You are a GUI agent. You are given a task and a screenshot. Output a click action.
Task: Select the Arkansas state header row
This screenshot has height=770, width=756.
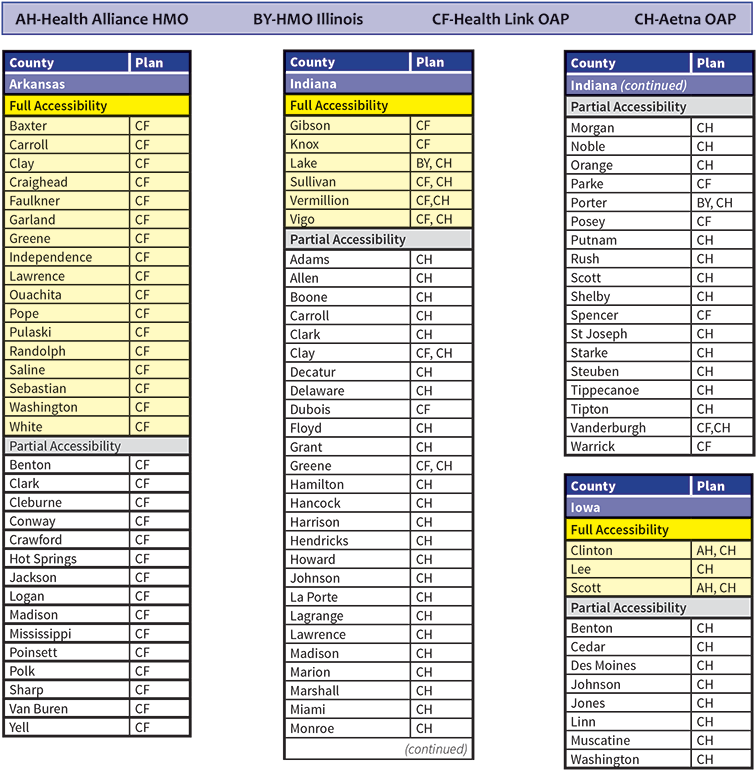[x=97, y=84]
